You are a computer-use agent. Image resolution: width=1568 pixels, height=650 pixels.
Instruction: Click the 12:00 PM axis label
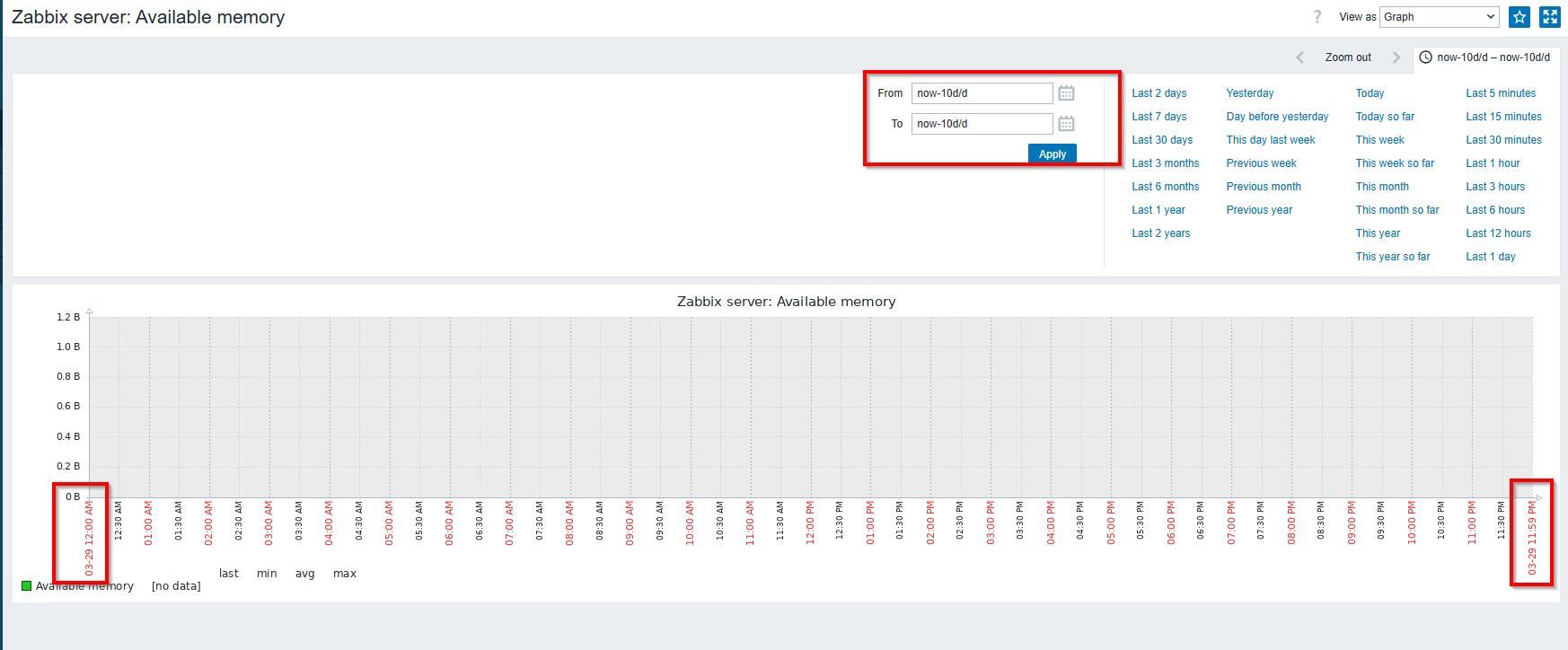810,523
